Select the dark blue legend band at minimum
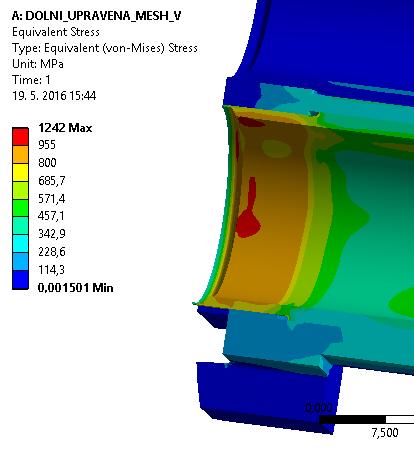414x455 pixels. [20, 280]
